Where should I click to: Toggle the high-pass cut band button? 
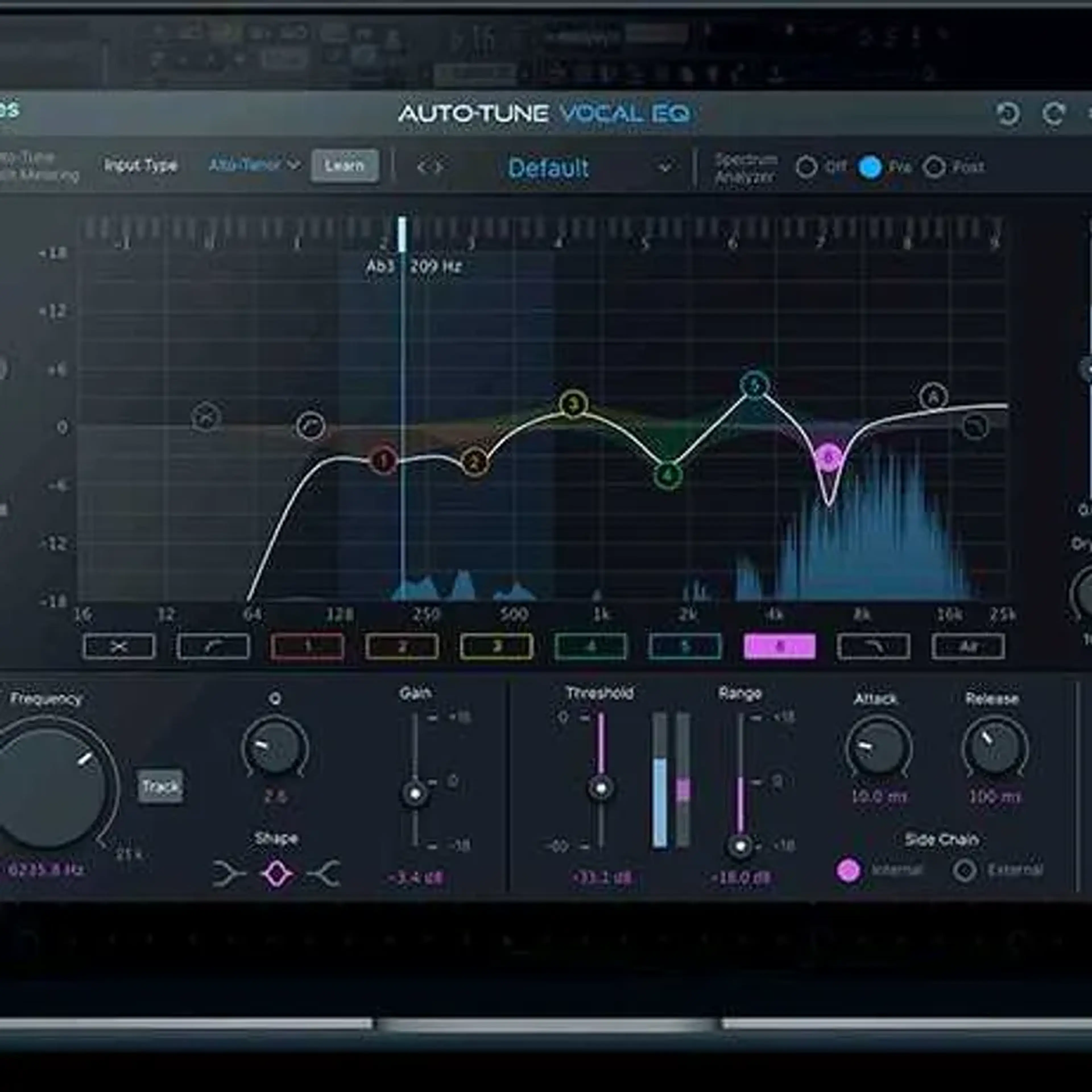[x=119, y=646]
